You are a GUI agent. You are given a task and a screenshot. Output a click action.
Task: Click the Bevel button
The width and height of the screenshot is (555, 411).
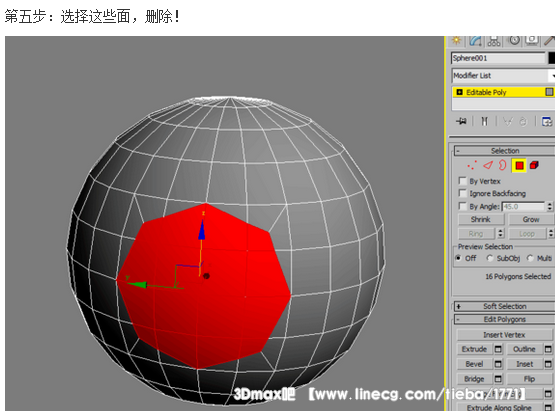click(475, 364)
